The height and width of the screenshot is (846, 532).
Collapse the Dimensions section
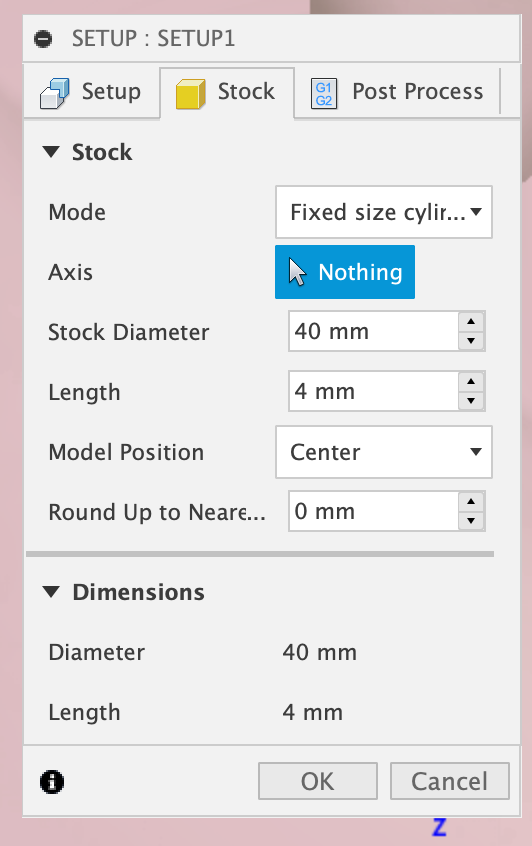point(52,592)
